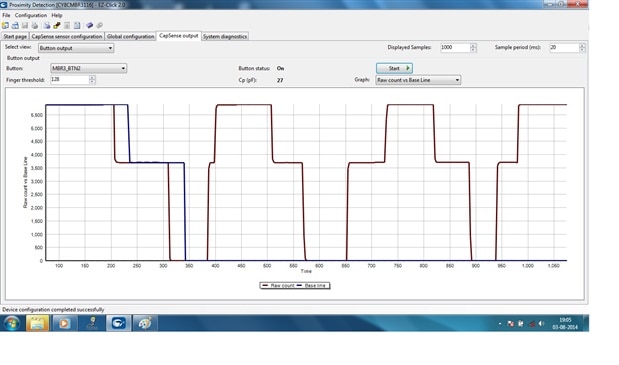The height and width of the screenshot is (365, 619).
Task: Open Windows Start menu orb
Action: coord(11,324)
